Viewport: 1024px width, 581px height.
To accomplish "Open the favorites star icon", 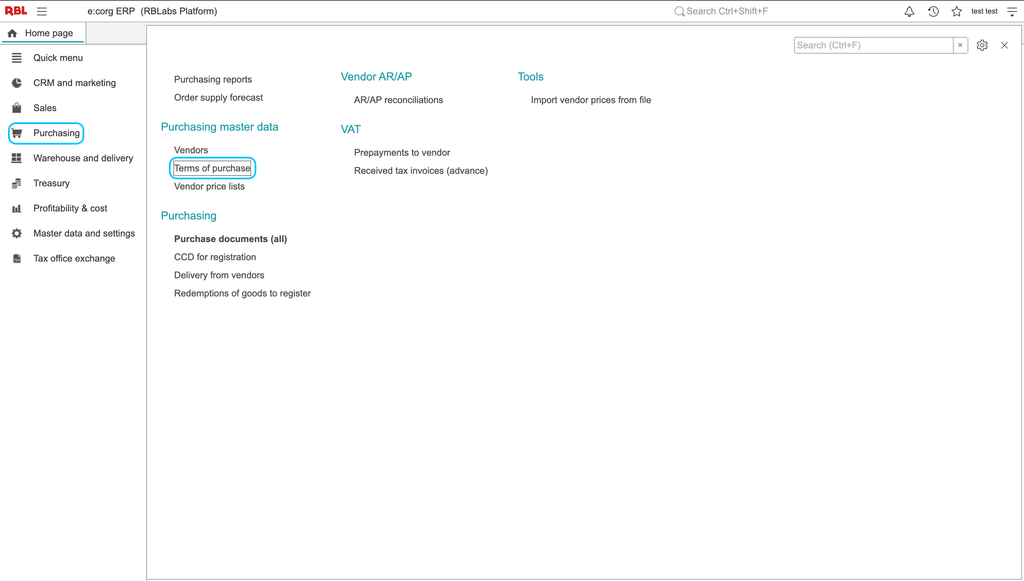I will pos(957,11).
